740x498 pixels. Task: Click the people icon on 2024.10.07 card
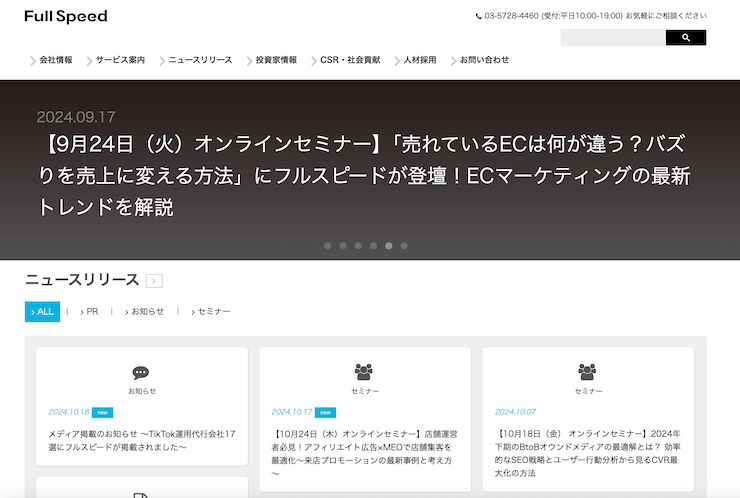point(587,372)
